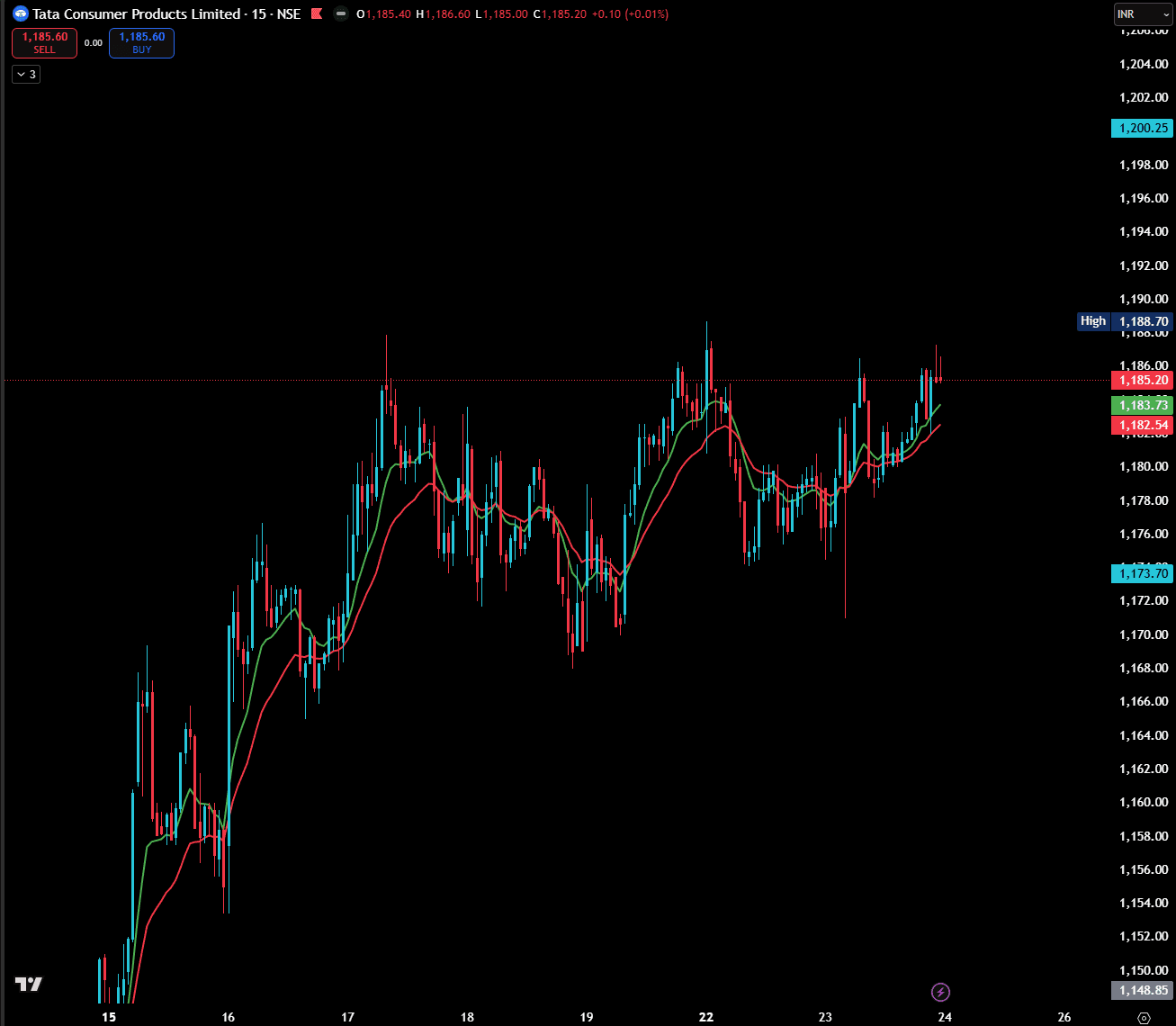
Task: Click the low price value L1,185.00
Action: [x=502, y=14]
